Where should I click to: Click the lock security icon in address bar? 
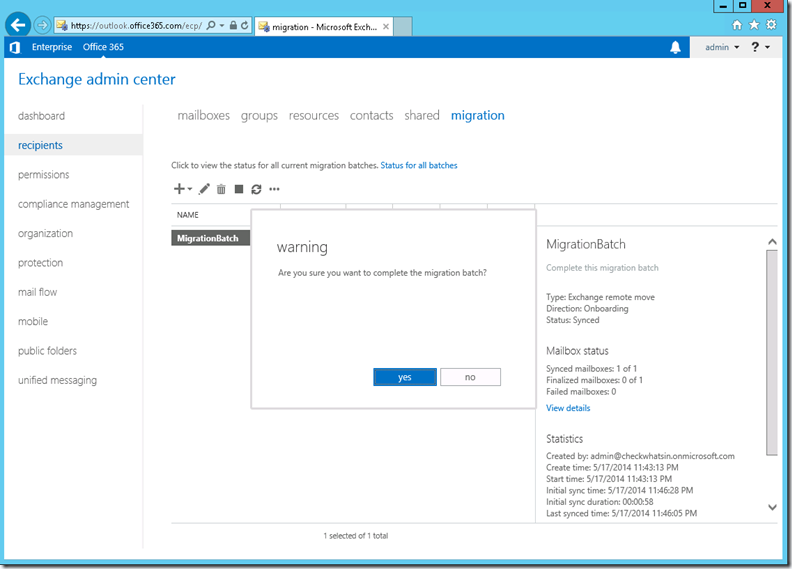tap(233, 25)
